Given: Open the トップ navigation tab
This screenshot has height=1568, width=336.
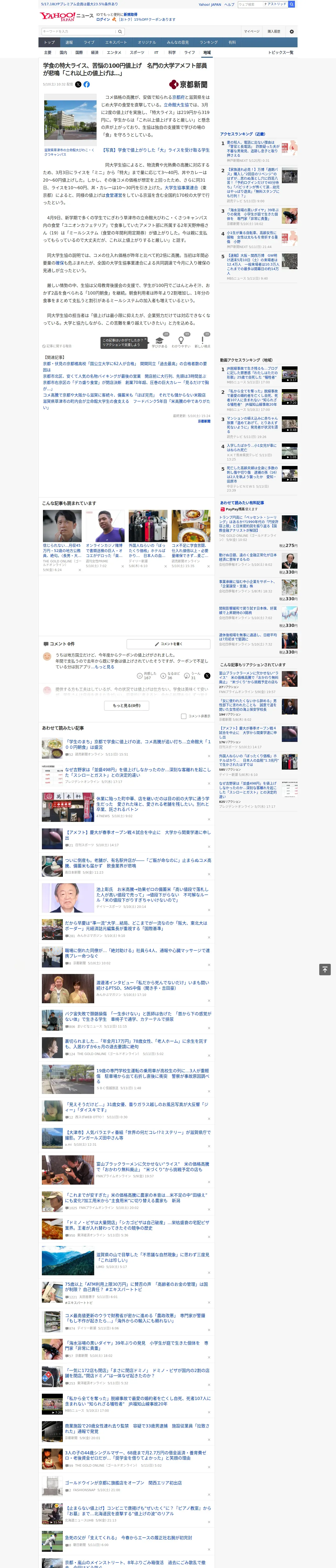Looking at the screenshot, I should (x=49, y=43).
